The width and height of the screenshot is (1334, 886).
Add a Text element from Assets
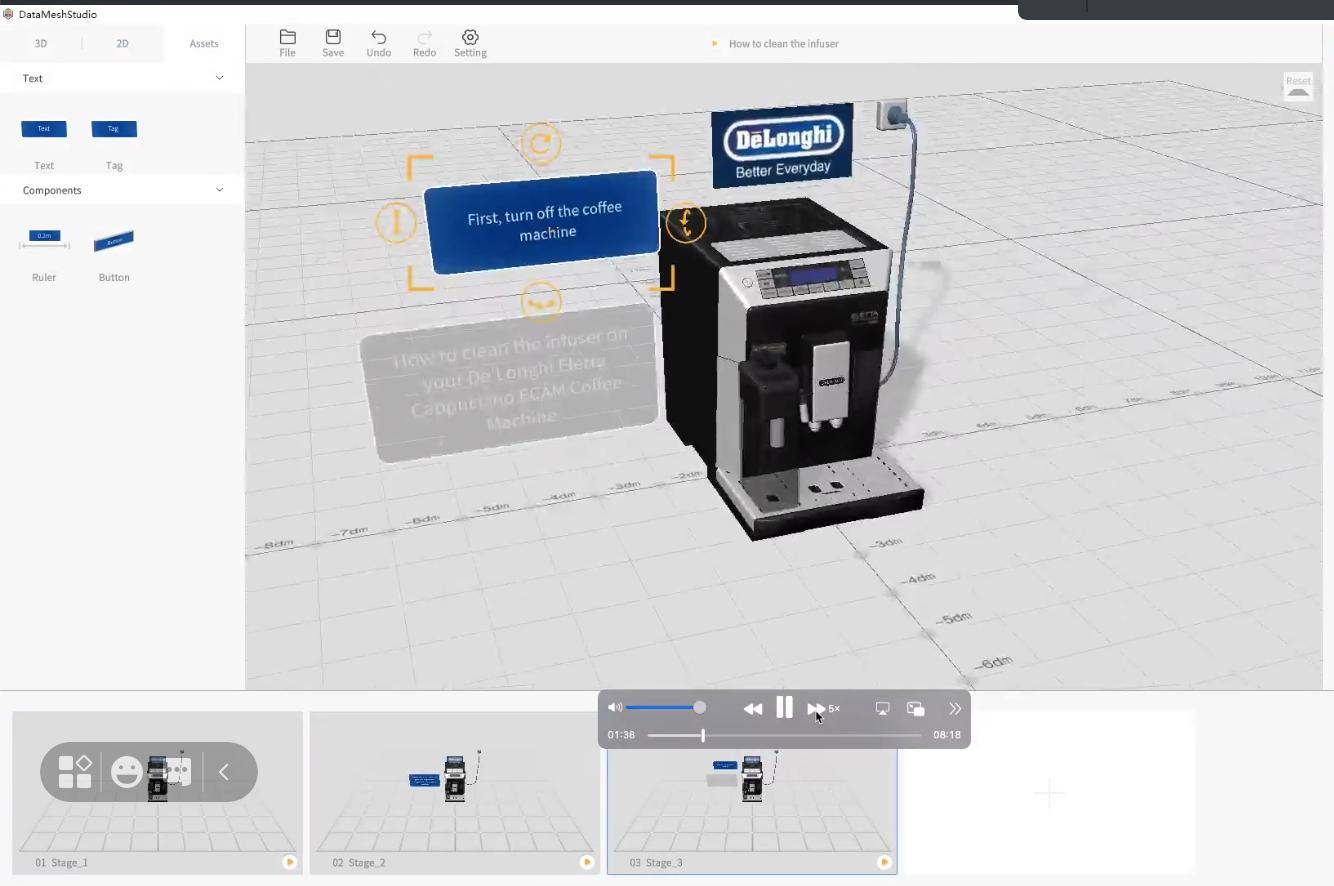pos(44,129)
